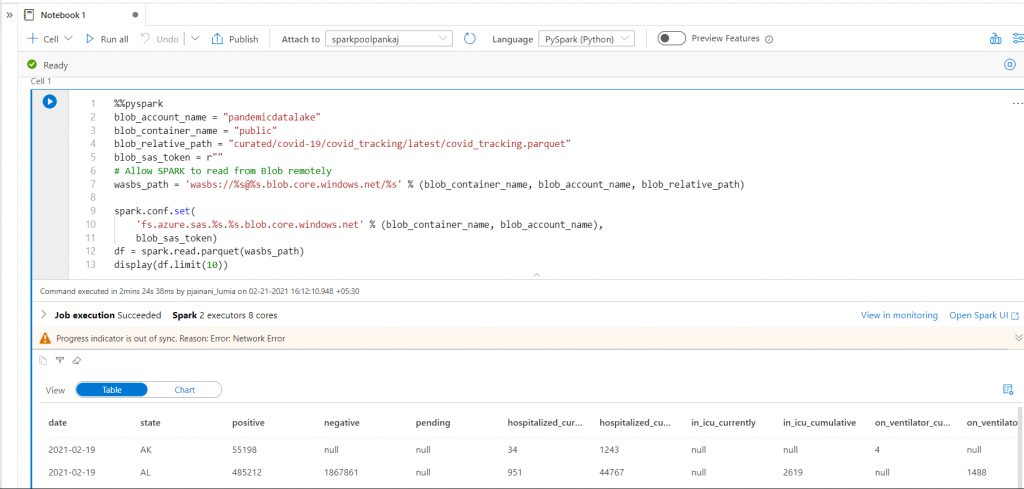
Task: Expand the network error warning banner
Action: (x=1017, y=338)
